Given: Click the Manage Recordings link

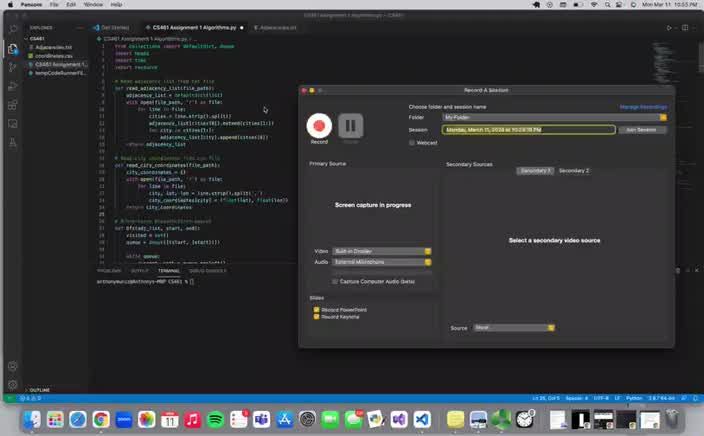Looking at the screenshot, I should click(x=643, y=106).
